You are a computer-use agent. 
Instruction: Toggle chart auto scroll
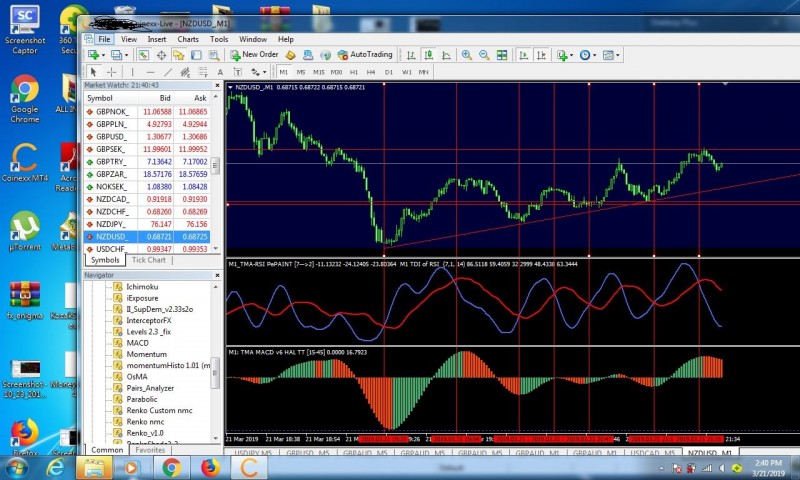click(523, 55)
